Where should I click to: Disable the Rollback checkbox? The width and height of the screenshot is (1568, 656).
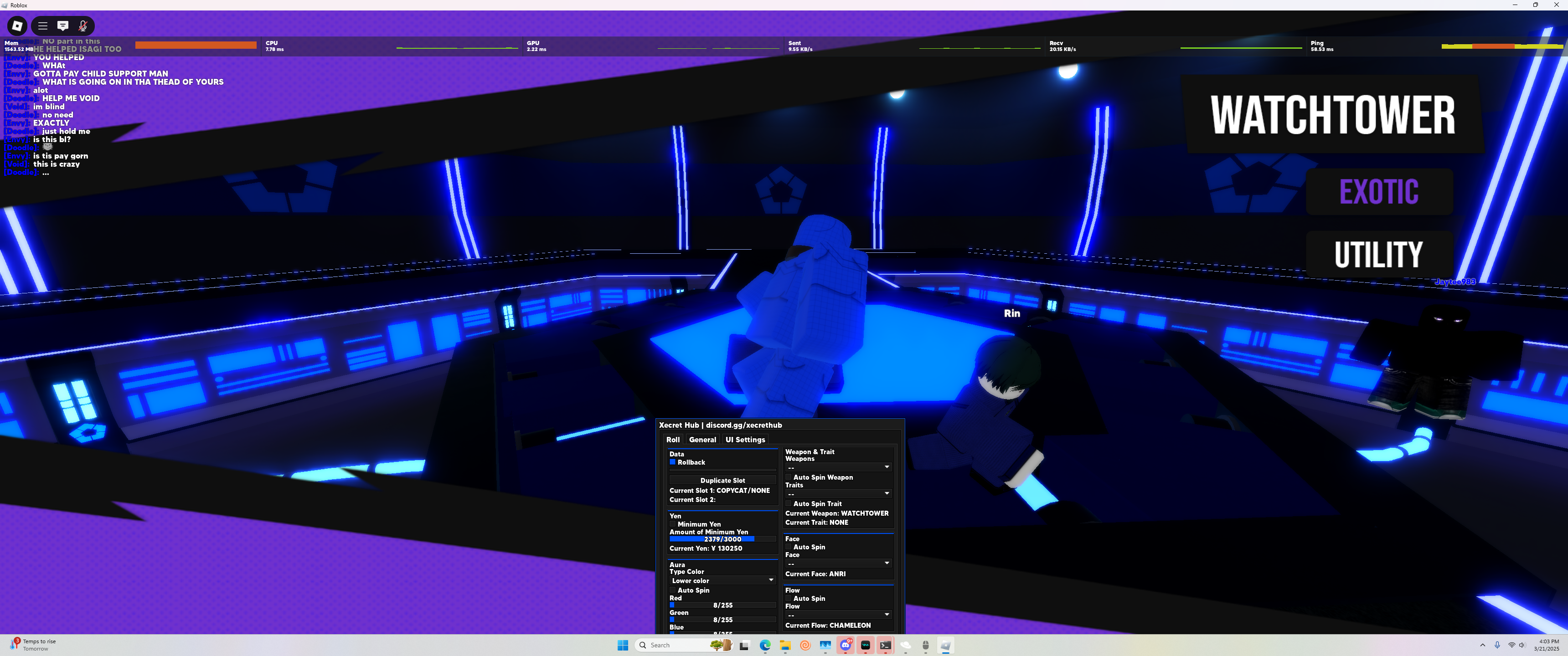(x=673, y=462)
